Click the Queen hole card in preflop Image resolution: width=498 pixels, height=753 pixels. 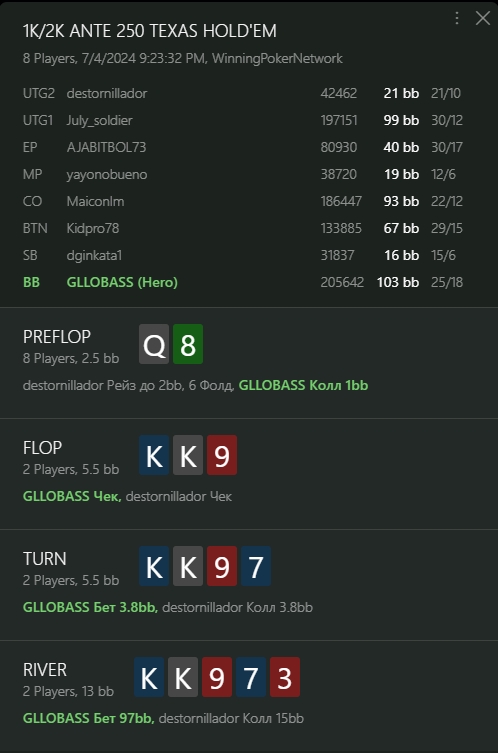coord(154,344)
